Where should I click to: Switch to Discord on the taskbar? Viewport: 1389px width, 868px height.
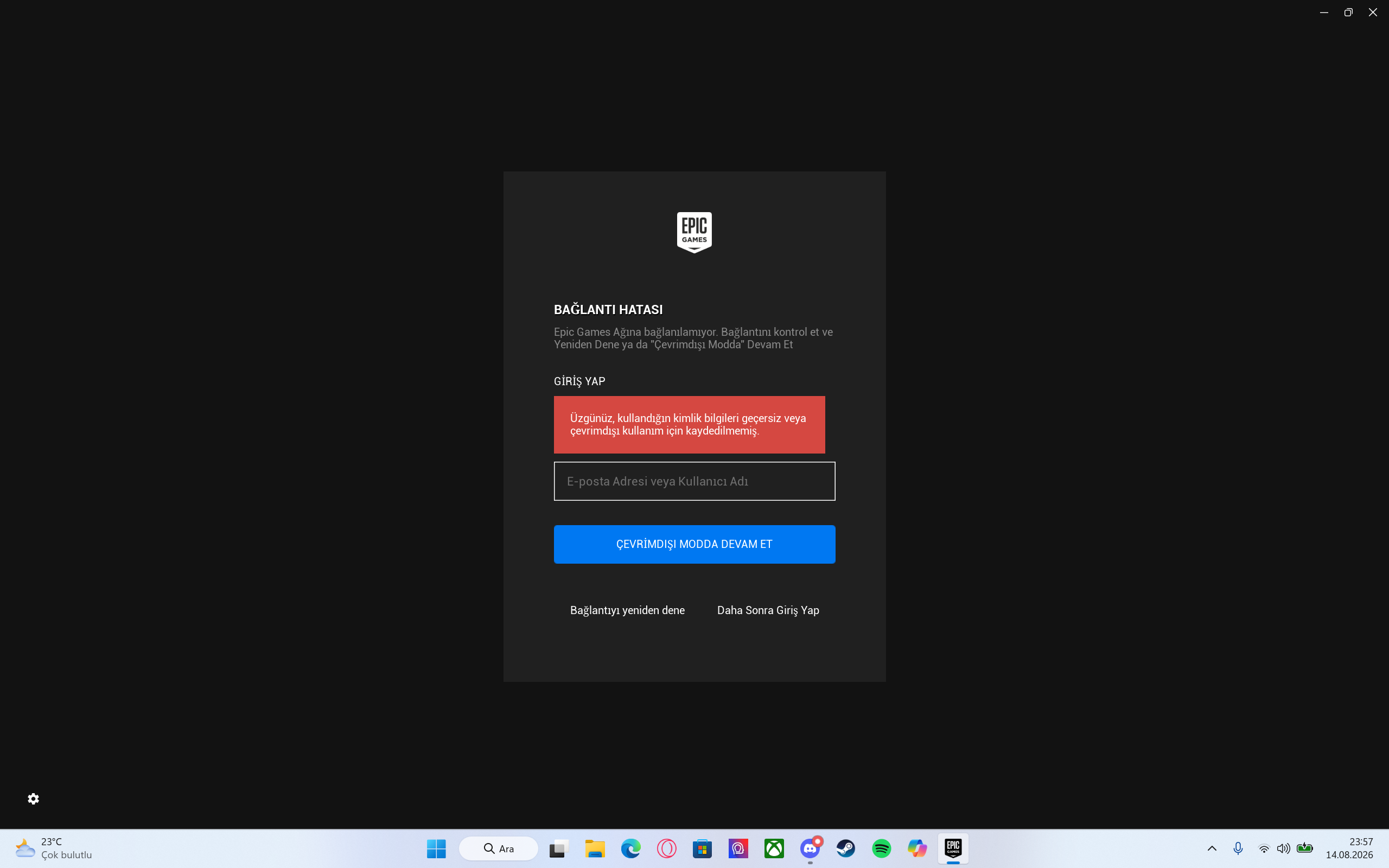pyautogui.click(x=810, y=848)
